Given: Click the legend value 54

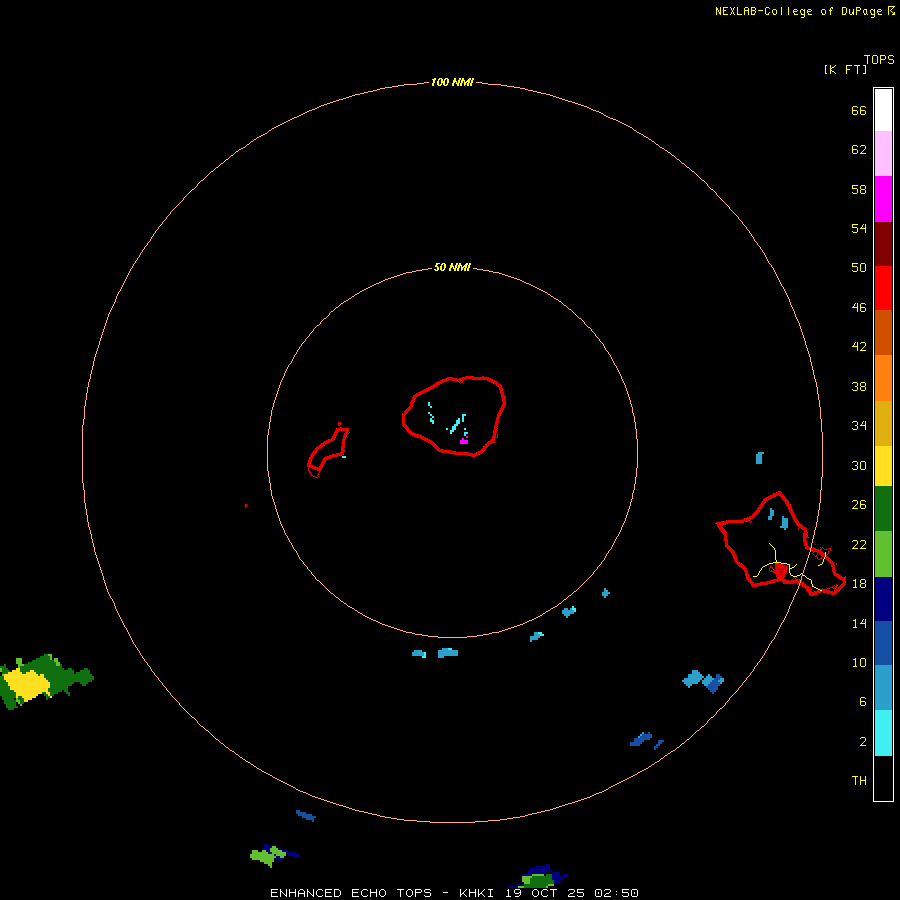Looking at the screenshot, I should click(x=859, y=228).
